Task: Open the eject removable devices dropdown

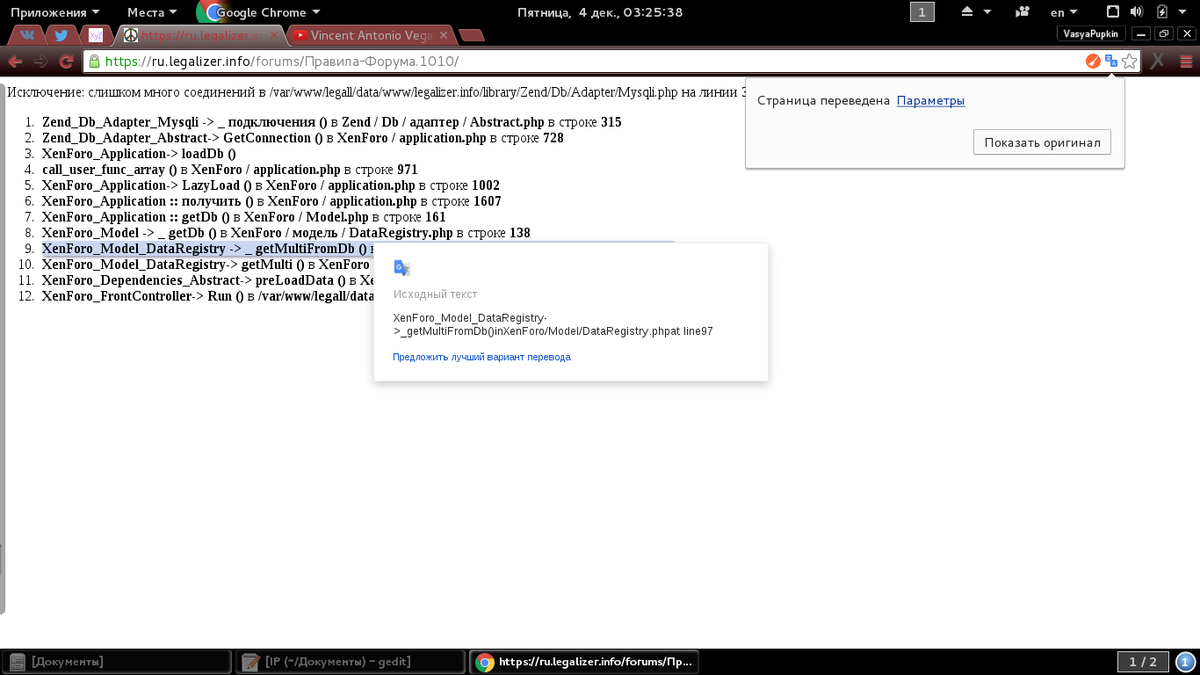Action: [x=975, y=12]
